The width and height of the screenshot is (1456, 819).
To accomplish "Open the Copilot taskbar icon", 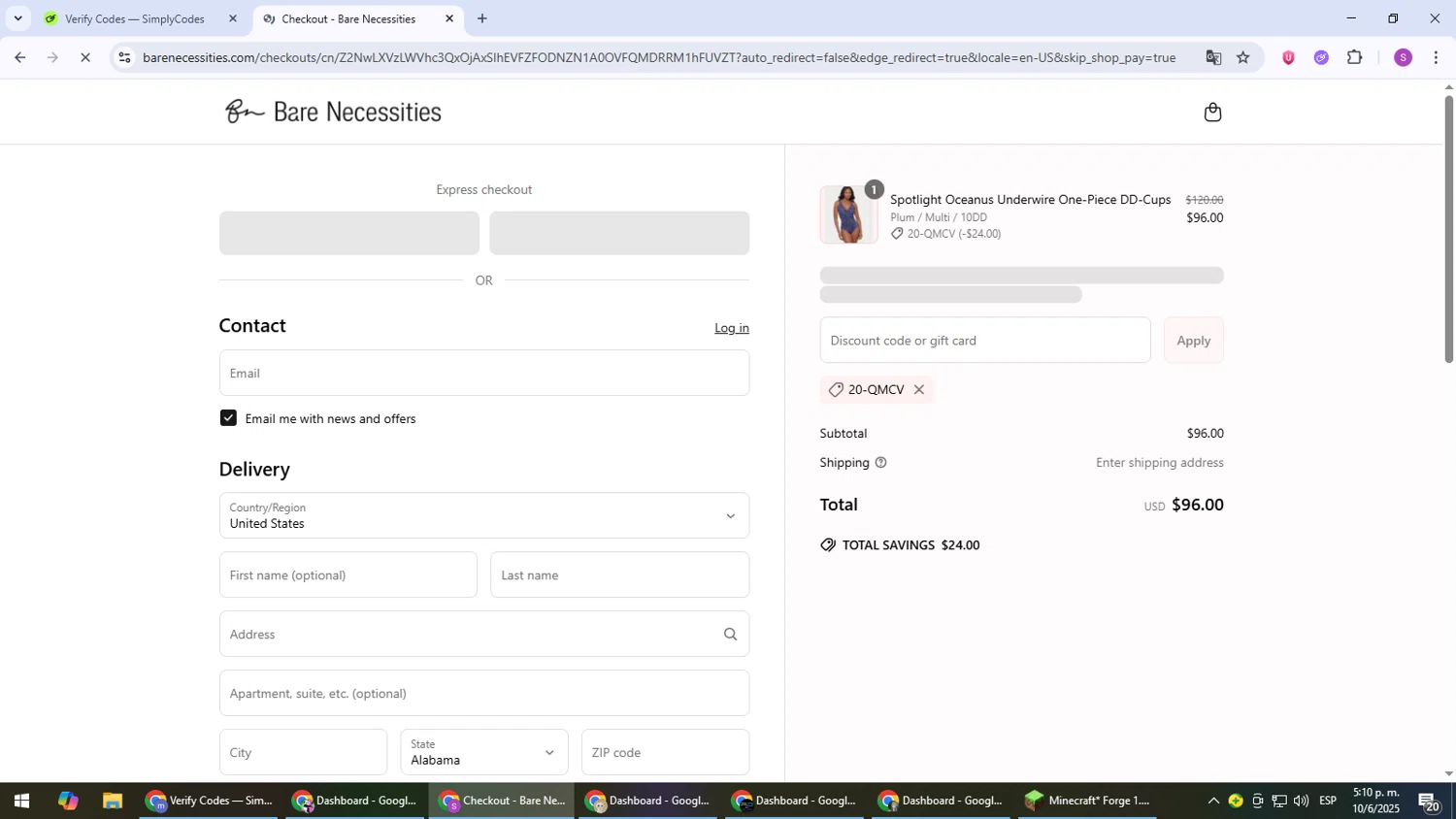I will [x=67, y=802].
